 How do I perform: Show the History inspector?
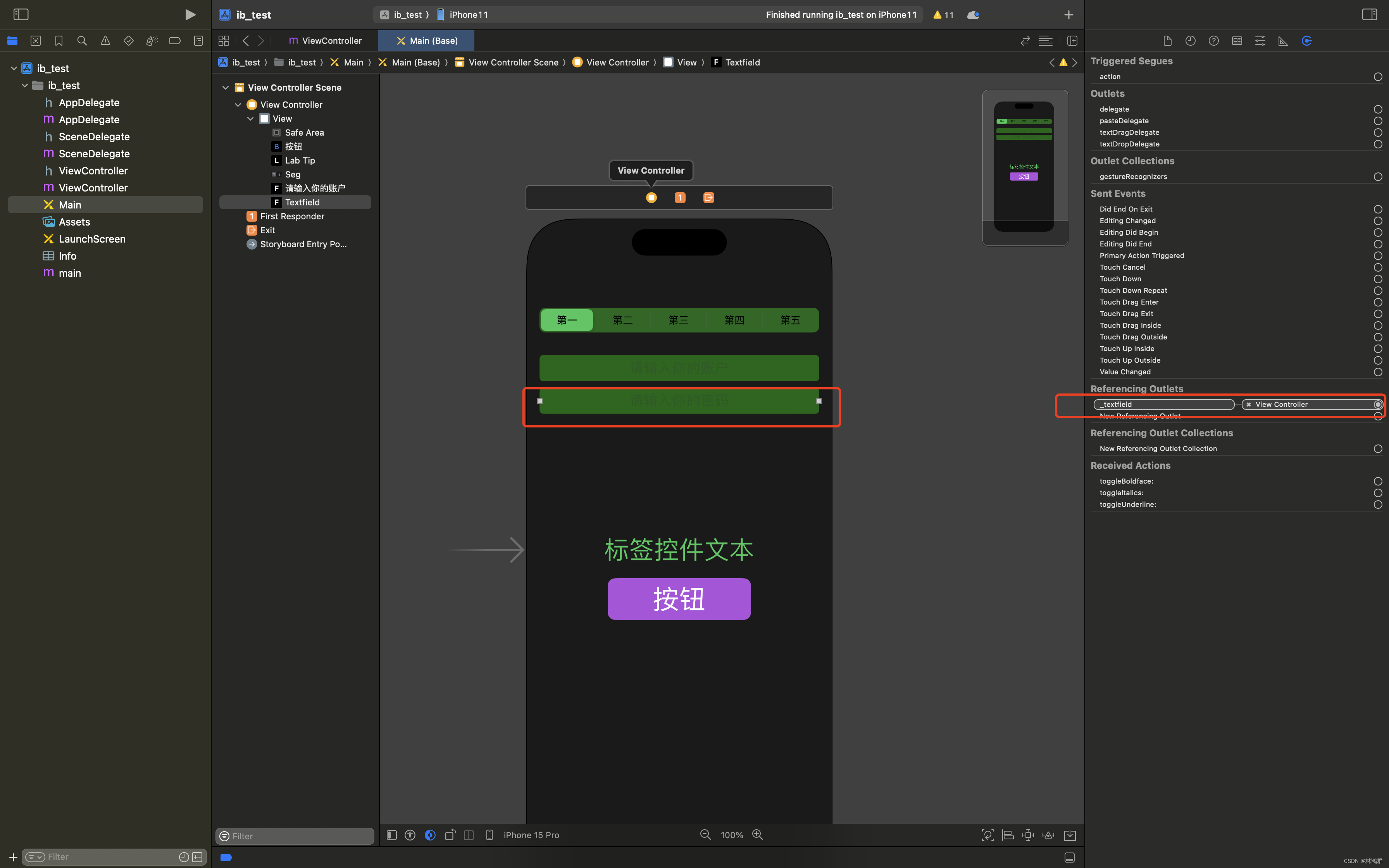click(1191, 41)
